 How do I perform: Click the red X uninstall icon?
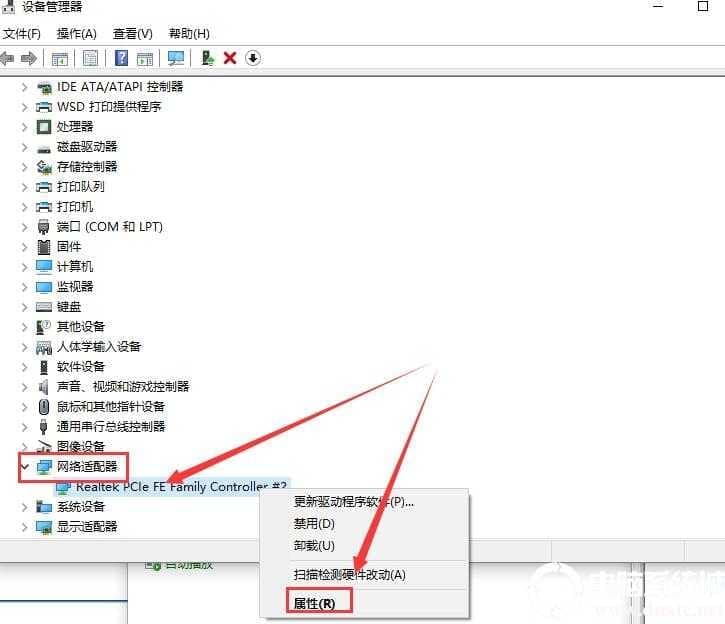click(x=230, y=58)
